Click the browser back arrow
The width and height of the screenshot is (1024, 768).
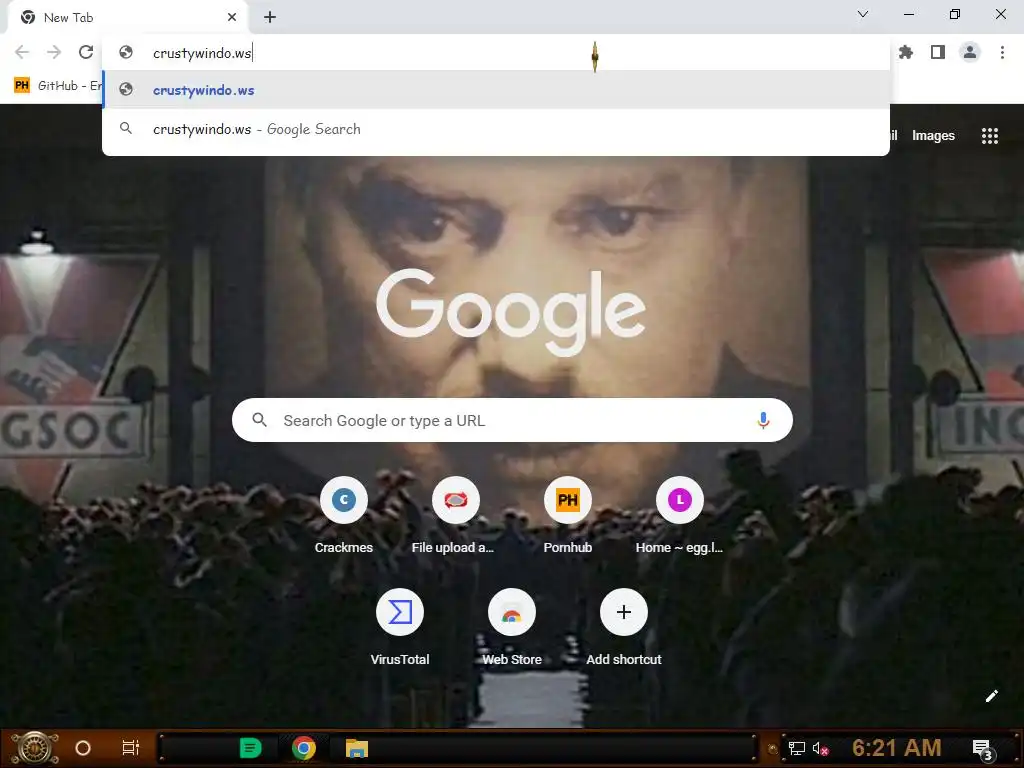tap(22, 52)
